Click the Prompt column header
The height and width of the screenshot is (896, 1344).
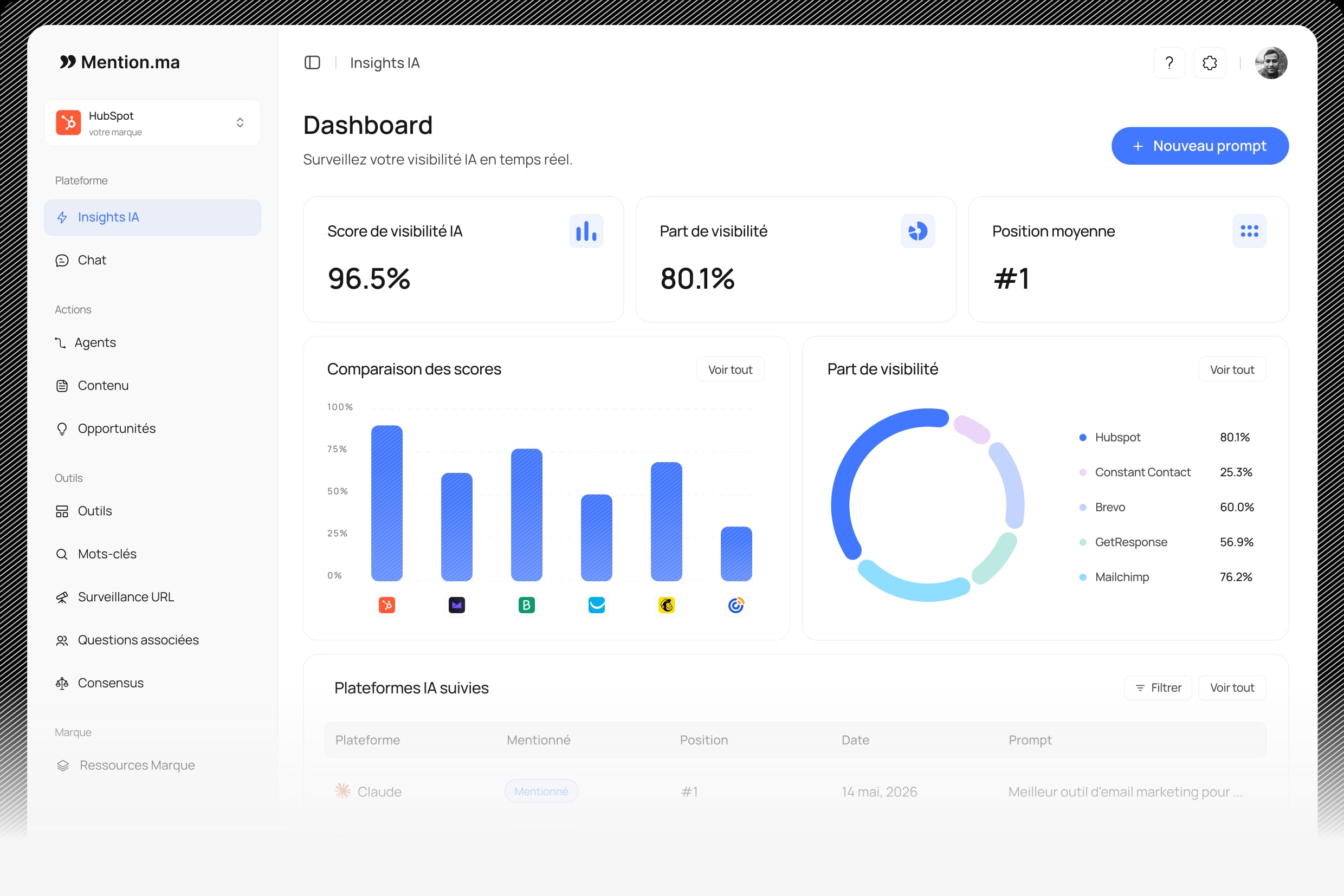click(1030, 740)
